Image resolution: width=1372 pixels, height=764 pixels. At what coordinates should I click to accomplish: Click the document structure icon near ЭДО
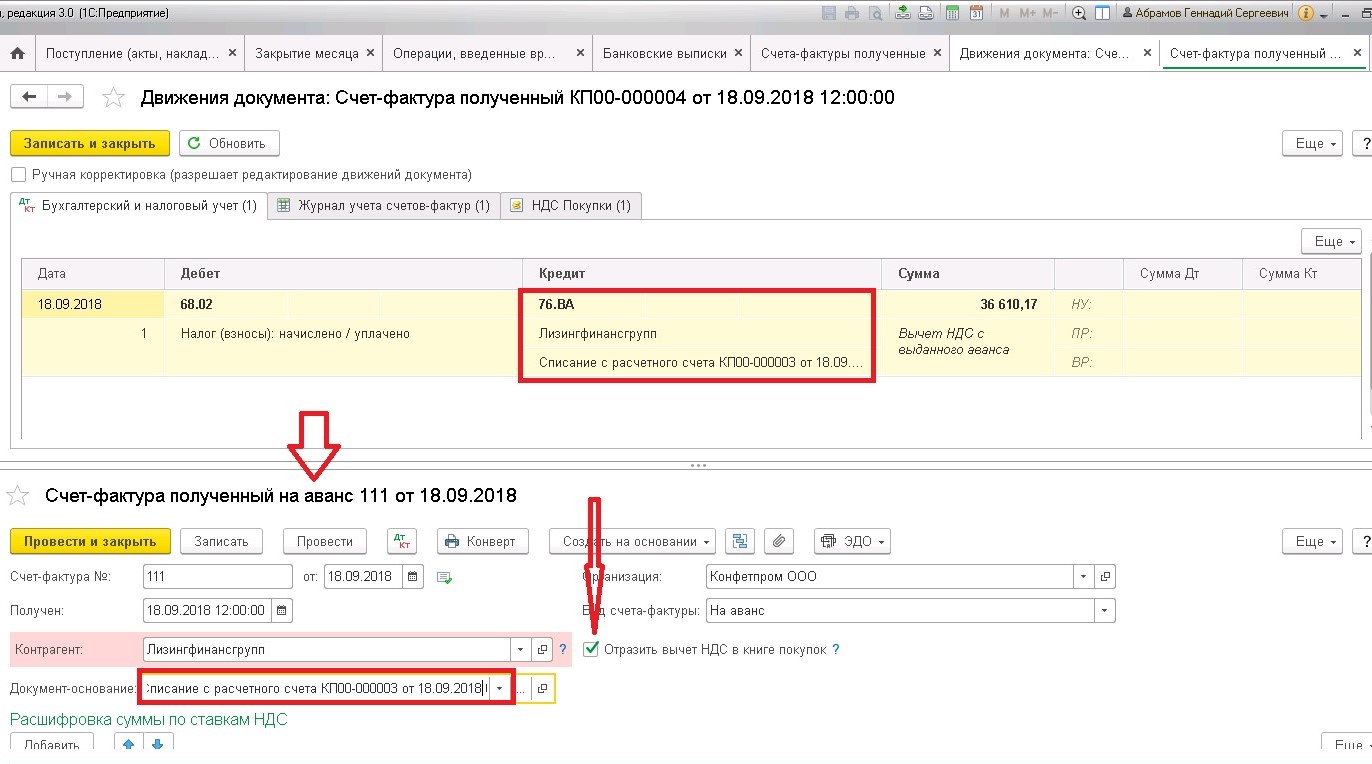tap(741, 541)
